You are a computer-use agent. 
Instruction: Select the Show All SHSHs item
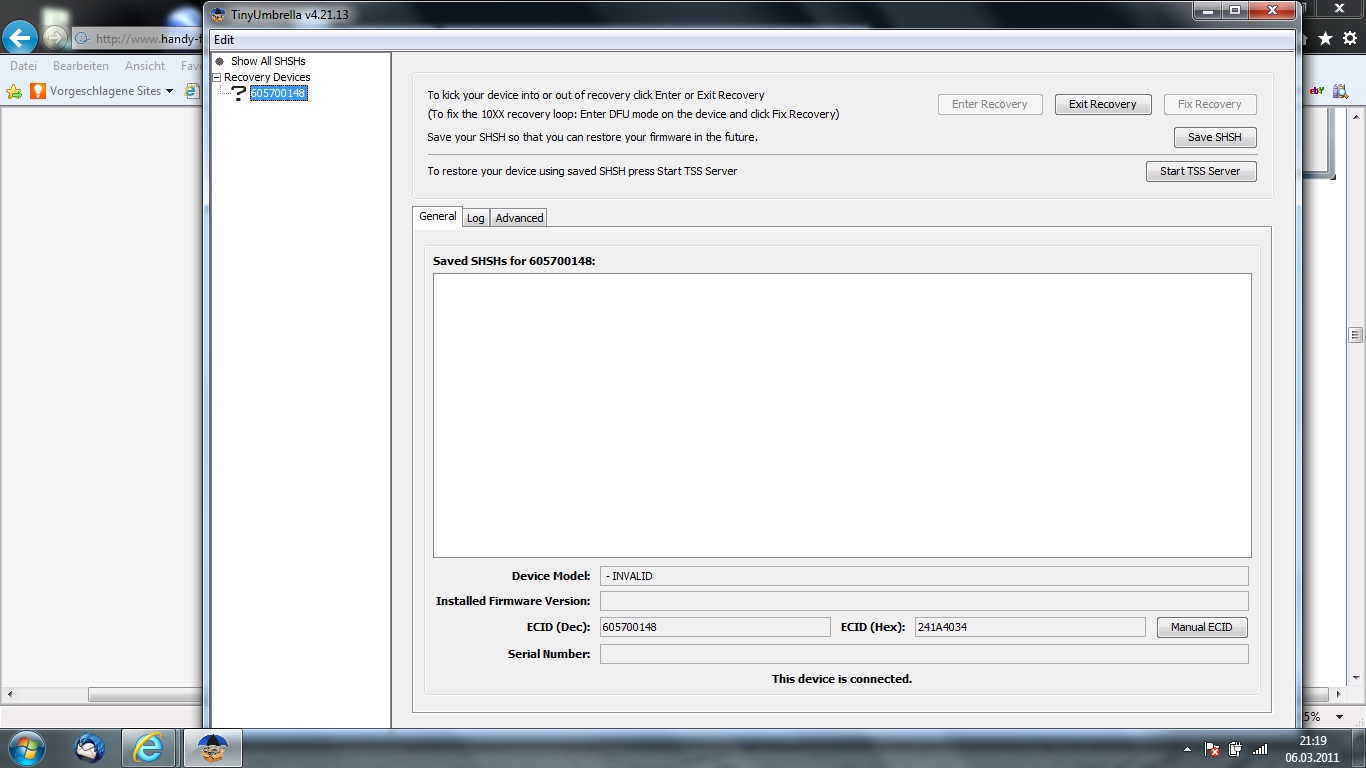(x=267, y=61)
